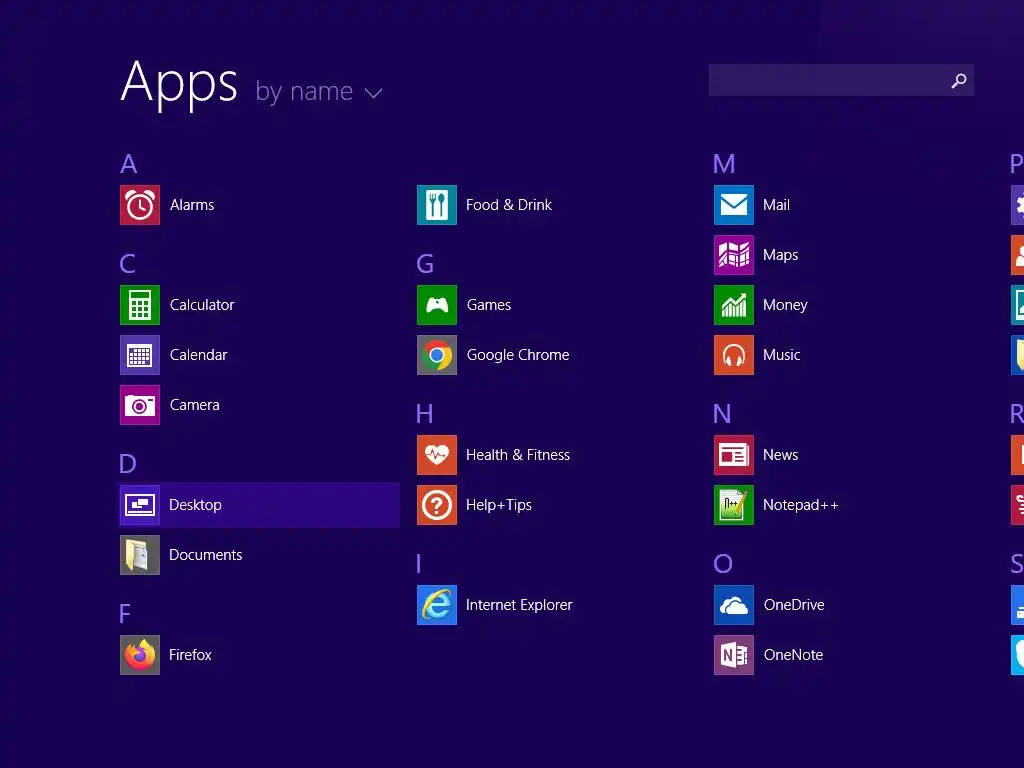This screenshot has width=1024, height=768.
Task: Click the letter H group header
Action: pos(425,414)
